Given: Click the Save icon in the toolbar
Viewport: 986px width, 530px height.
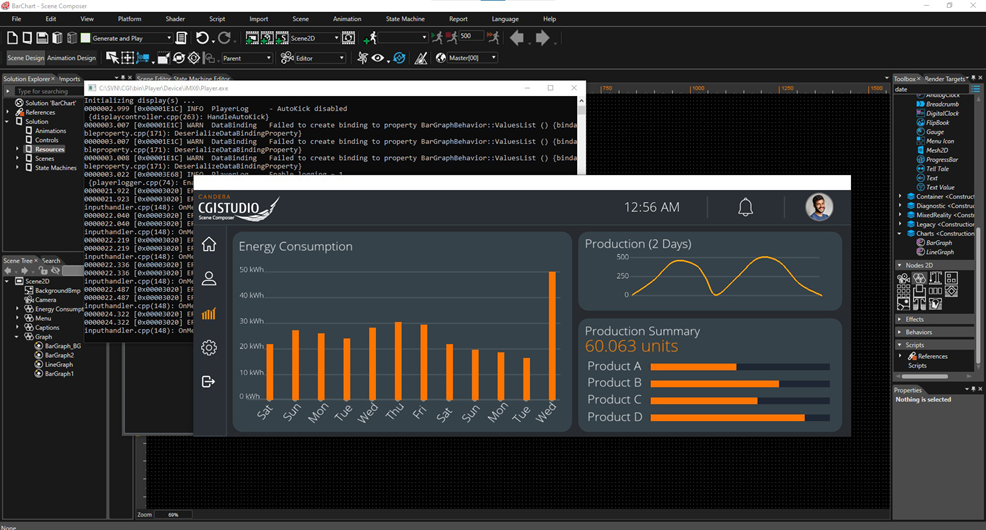Looking at the screenshot, I should 43,38.
